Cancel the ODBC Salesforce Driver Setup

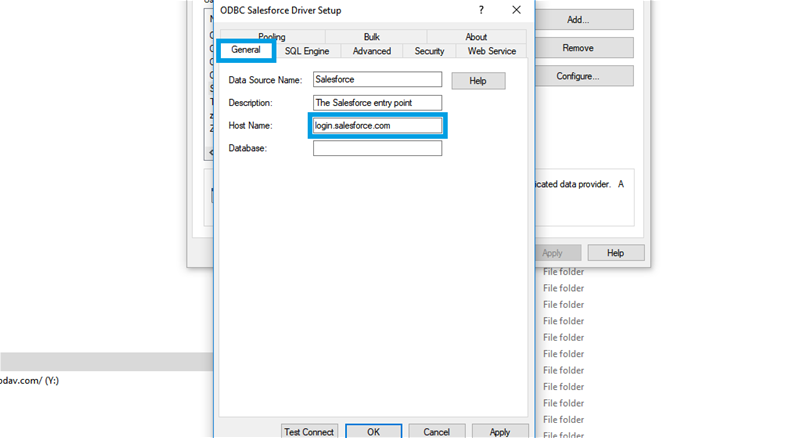(436, 431)
